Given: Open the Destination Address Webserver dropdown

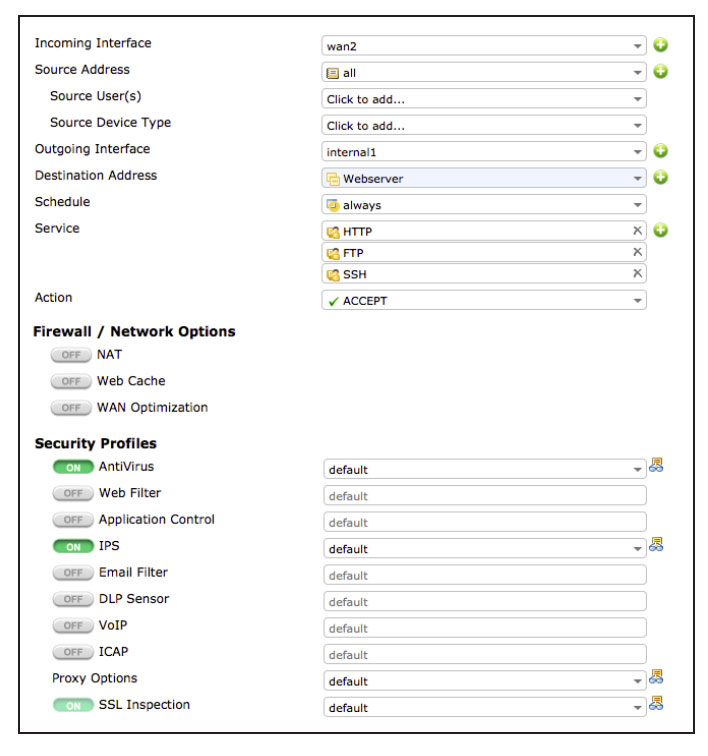Looking at the screenshot, I should pos(484,178).
